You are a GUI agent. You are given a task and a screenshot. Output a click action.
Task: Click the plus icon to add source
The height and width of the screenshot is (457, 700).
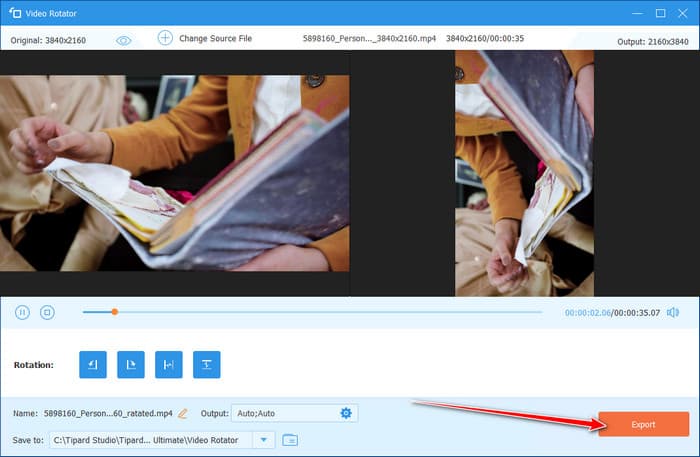(165, 38)
